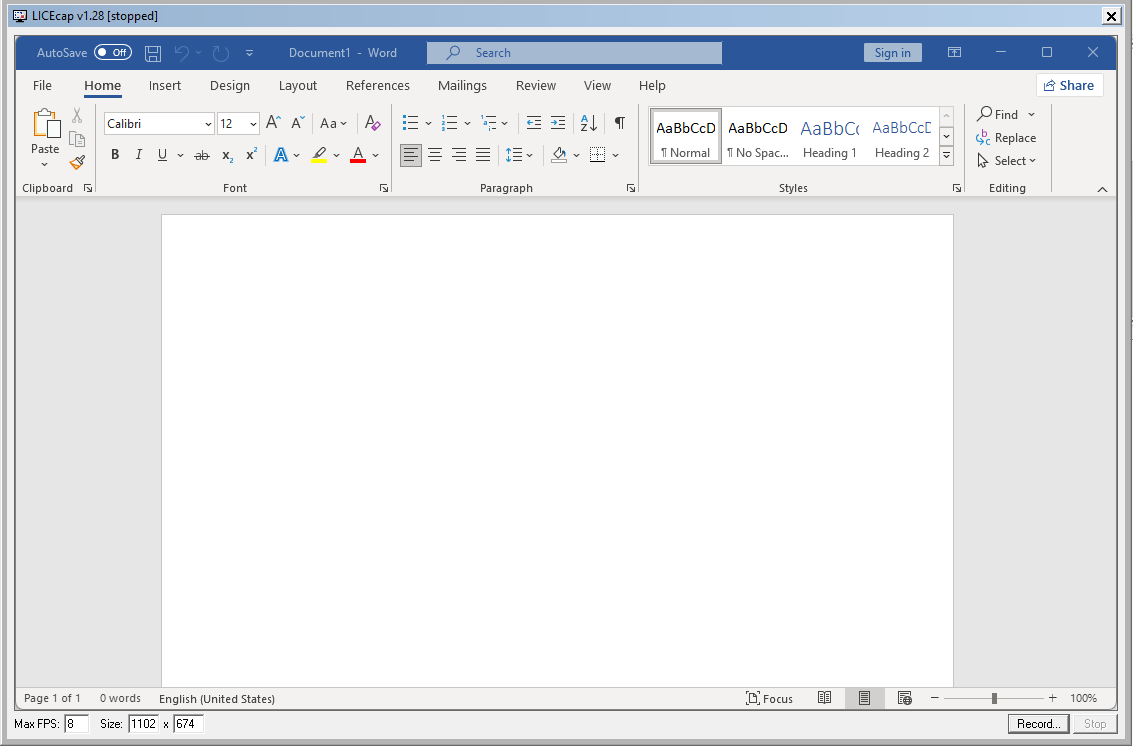Viewport: 1133px width, 746px height.
Task: Expand the Styles gallery more arrow
Action: (x=946, y=155)
